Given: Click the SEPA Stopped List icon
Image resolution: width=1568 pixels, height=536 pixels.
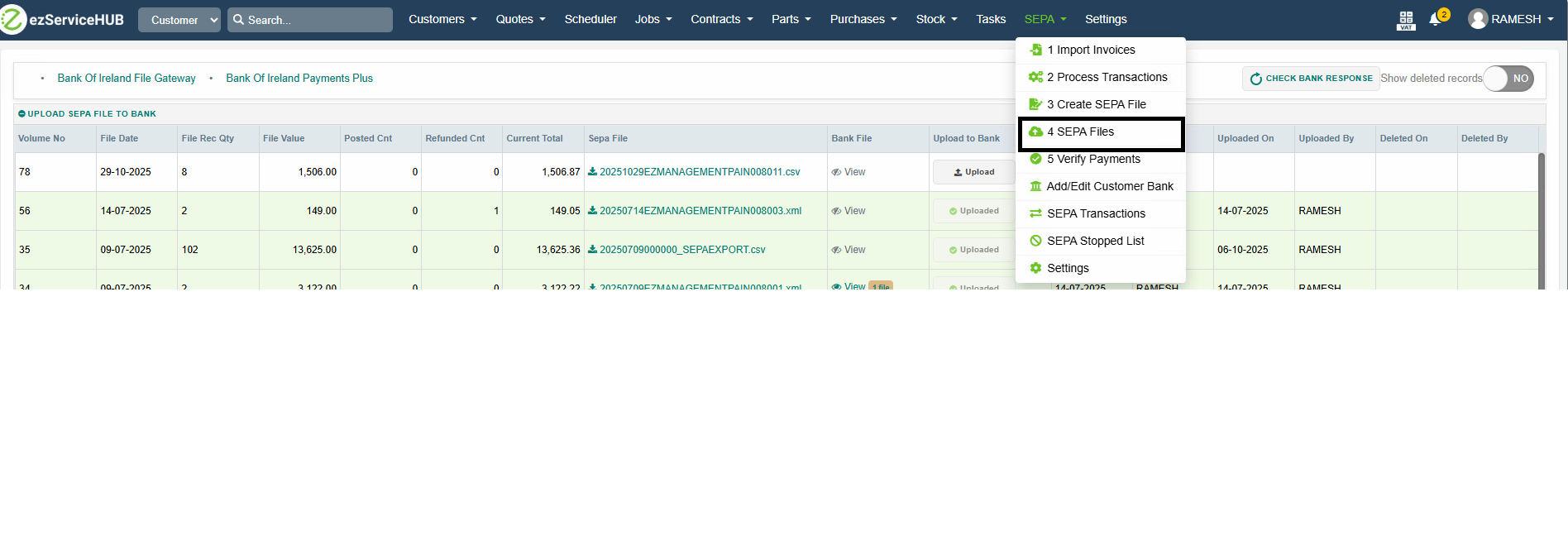Looking at the screenshot, I should pyautogui.click(x=1035, y=241).
